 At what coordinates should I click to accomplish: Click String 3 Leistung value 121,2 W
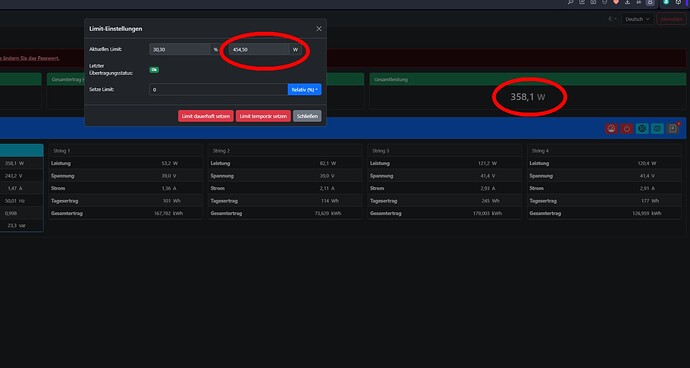tap(487, 163)
